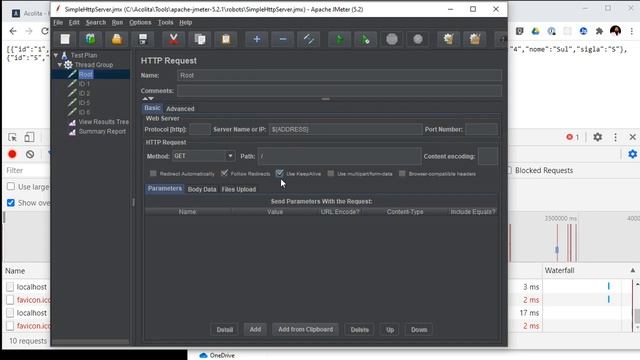Click Start no pauses icon

pyautogui.click(x=365, y=39)
